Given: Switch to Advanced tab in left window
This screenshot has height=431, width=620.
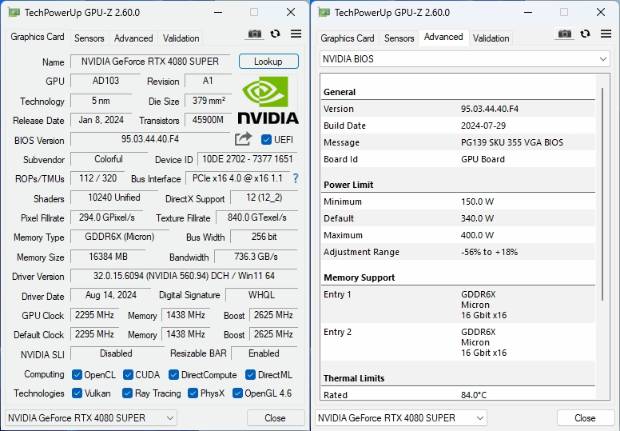Looking at the screenshot, I should click(134, 38).
